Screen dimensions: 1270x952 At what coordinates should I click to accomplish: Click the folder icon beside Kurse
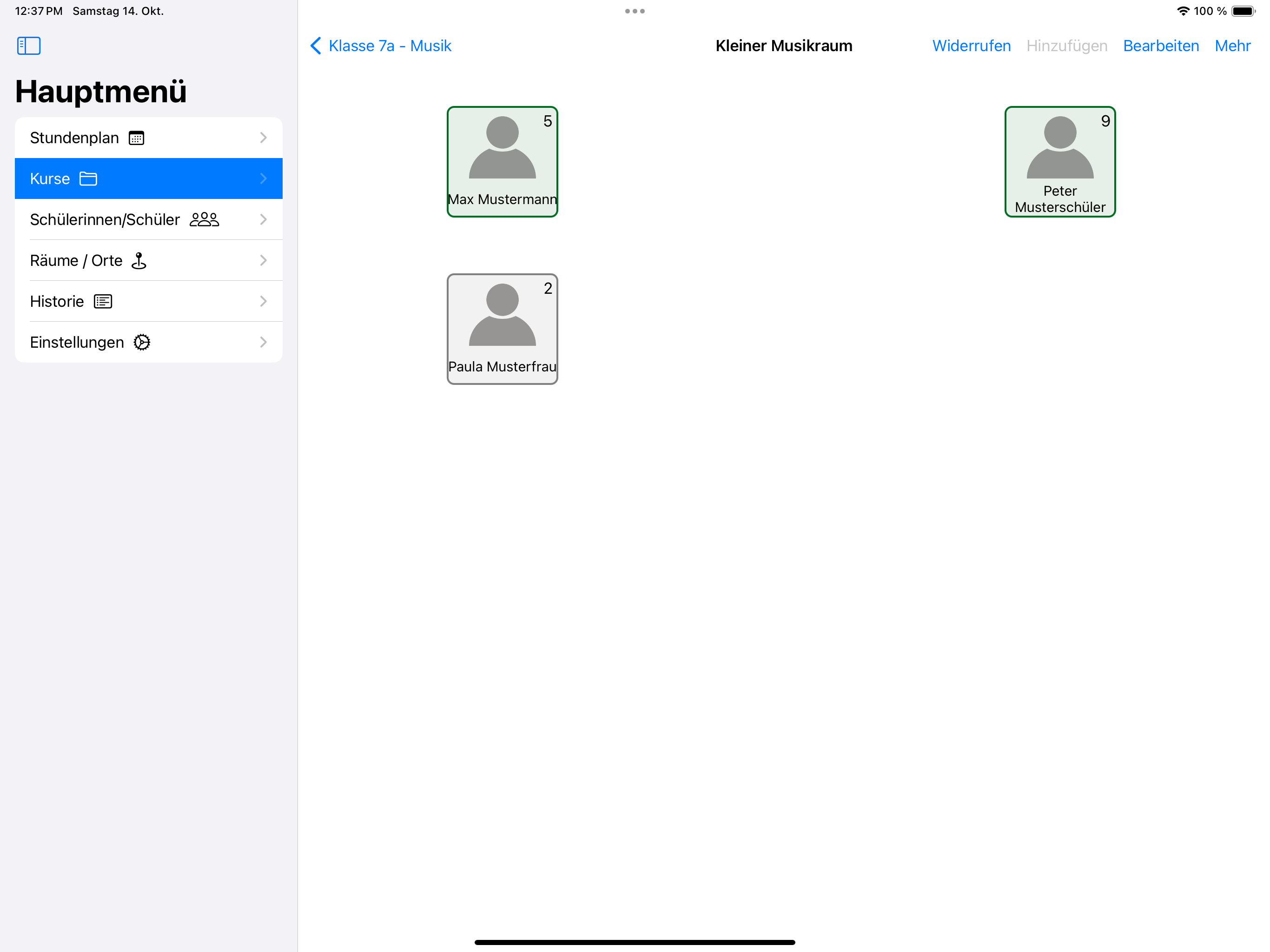tap(88, 178)
